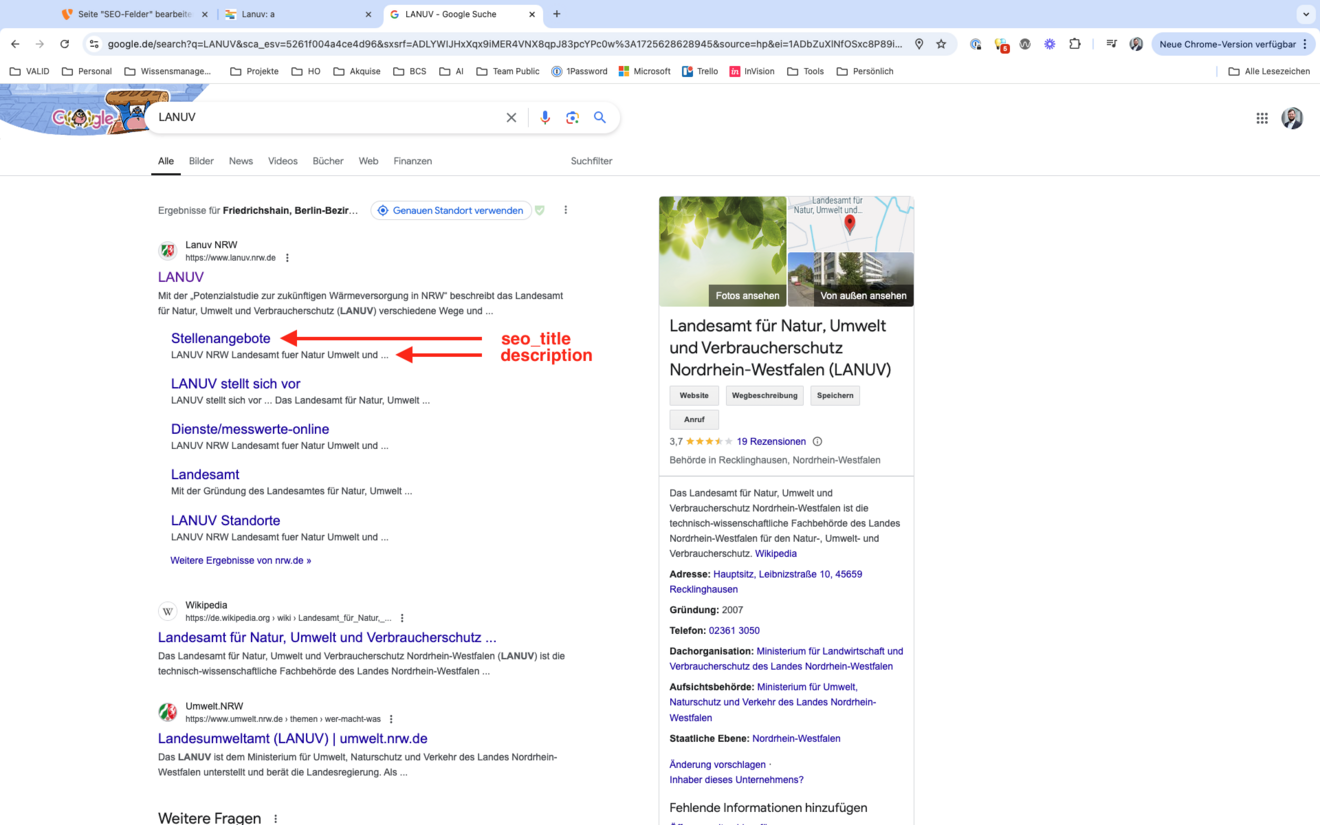Open the map thumbnail in knowledge panel
The width and height of the screenshot is (1320, 825).
tap(851, 223)
